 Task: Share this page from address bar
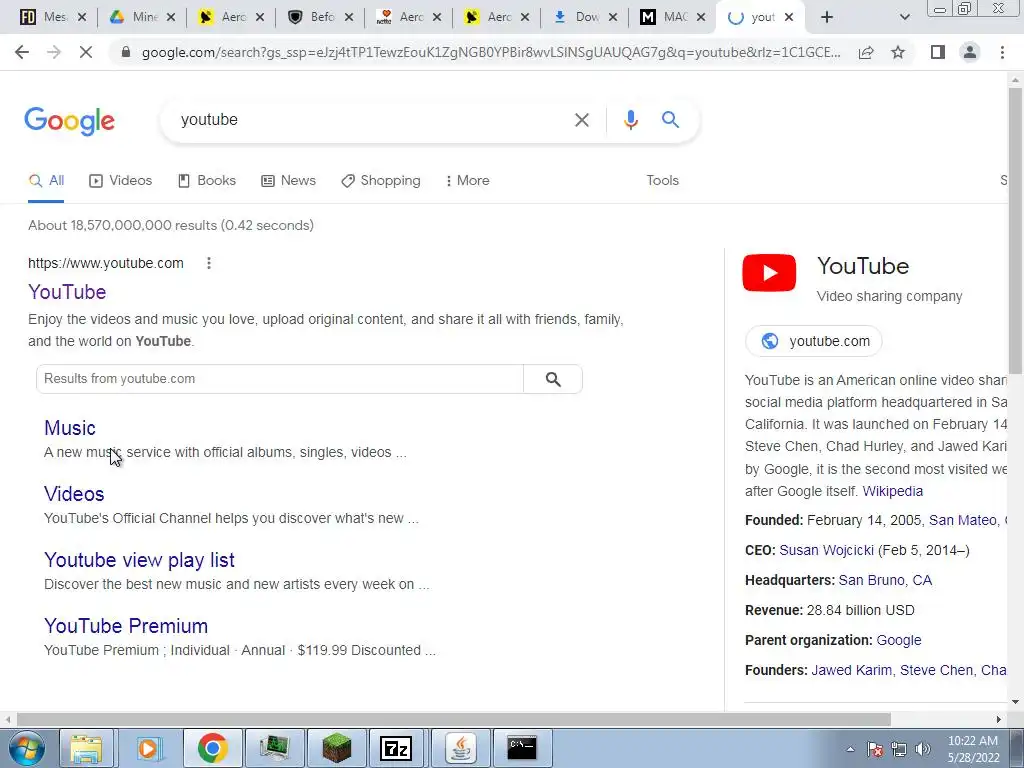point(866,52)
